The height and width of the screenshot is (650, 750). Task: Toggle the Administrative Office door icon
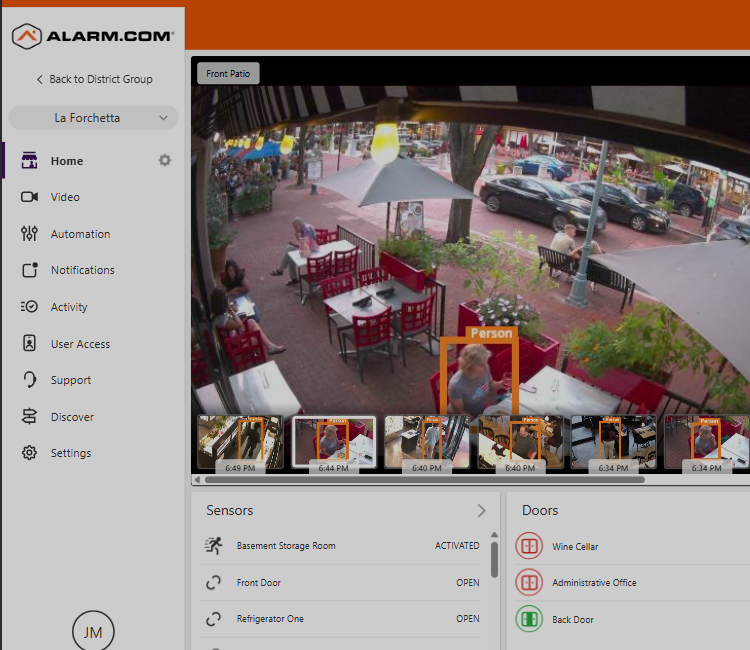(x=529, y=583)
